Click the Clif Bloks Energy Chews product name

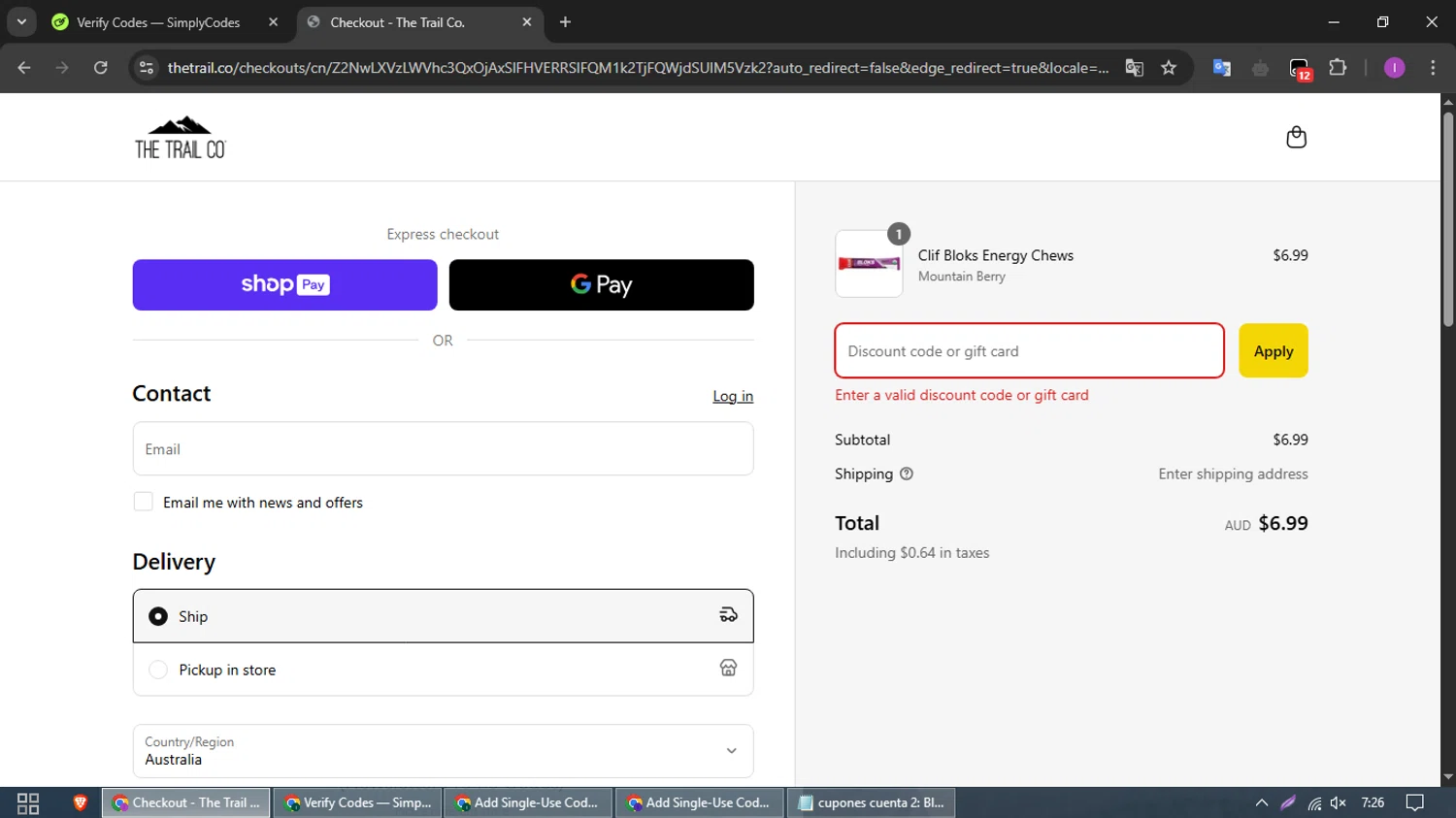996,255
